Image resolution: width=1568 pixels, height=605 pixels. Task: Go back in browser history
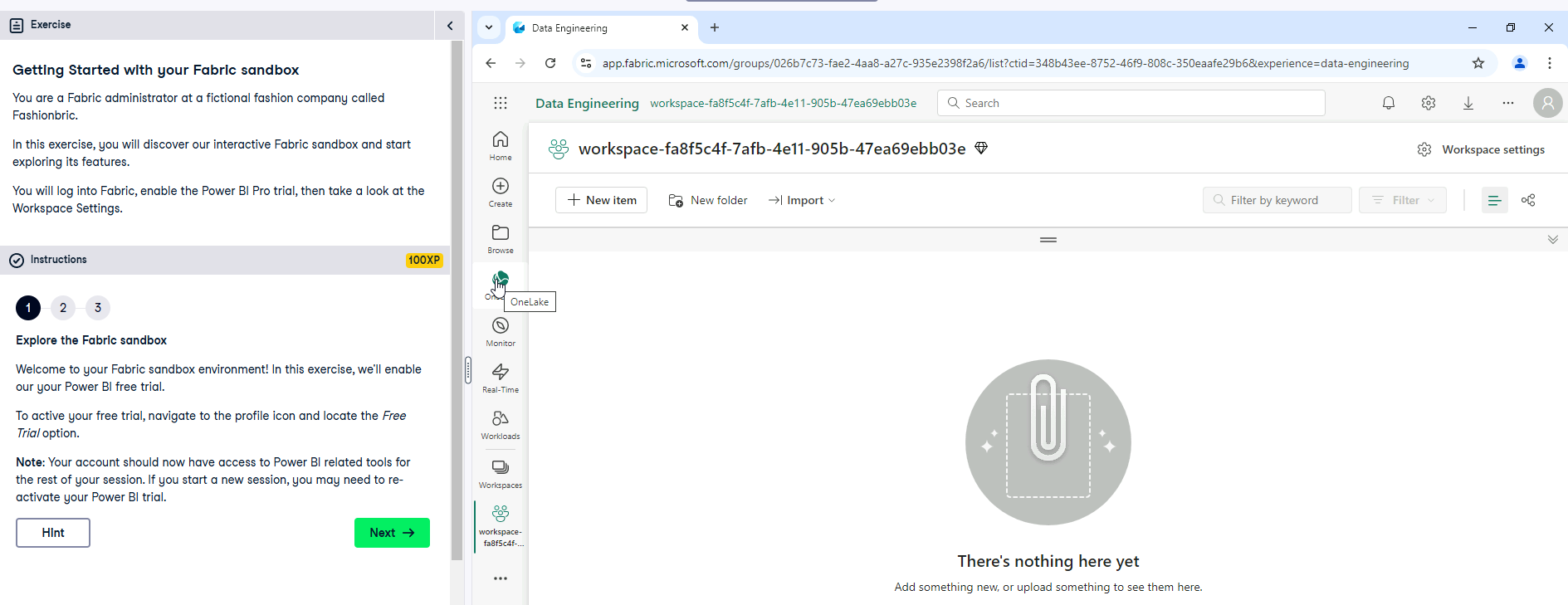coord(491,63)
